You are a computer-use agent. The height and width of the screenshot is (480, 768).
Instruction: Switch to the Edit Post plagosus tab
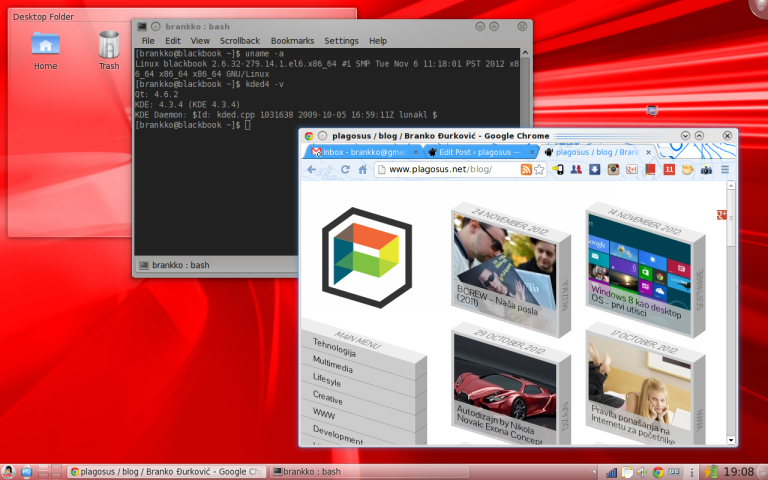pyautogui.click(x=480, y=152)
